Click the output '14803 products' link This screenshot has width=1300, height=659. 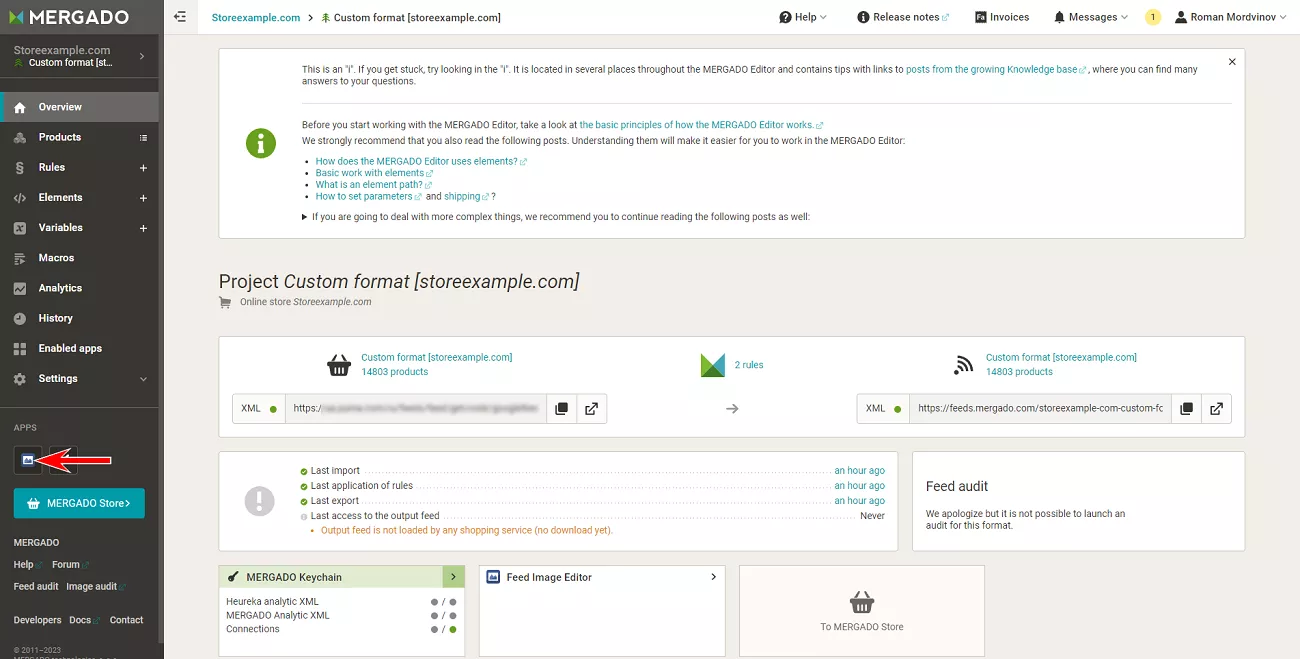pos(1019,372)
